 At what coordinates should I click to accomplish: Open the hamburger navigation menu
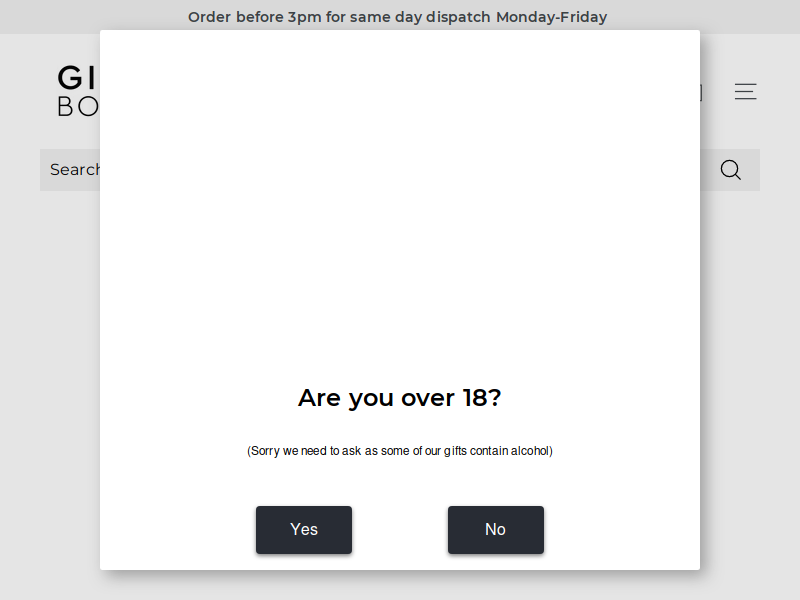pos(745,91)
